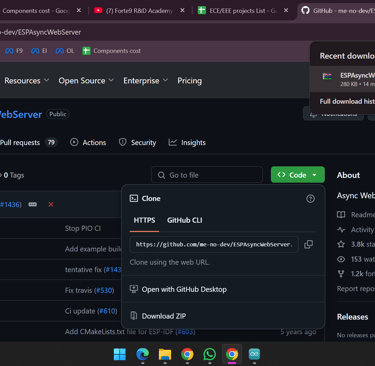Open commit link #1436

(x=11, y=204)
